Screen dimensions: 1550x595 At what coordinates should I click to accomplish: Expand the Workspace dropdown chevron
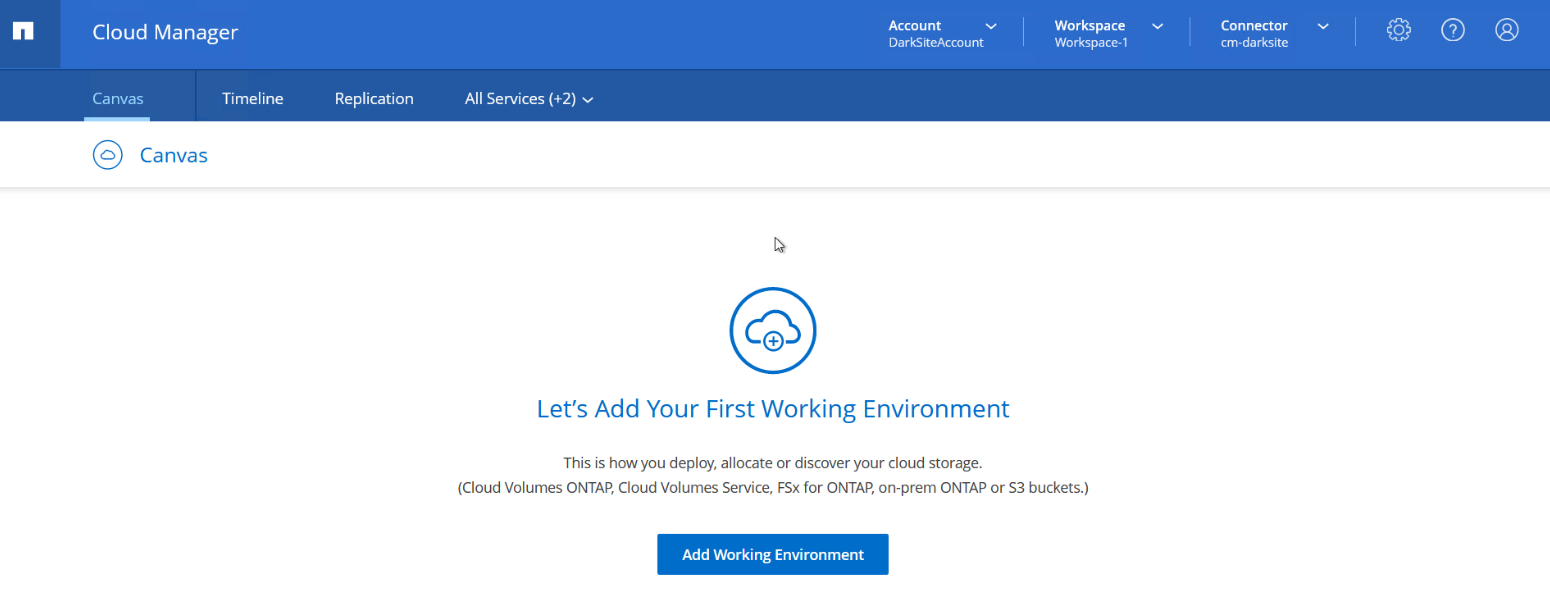(x=1157, y=26)
